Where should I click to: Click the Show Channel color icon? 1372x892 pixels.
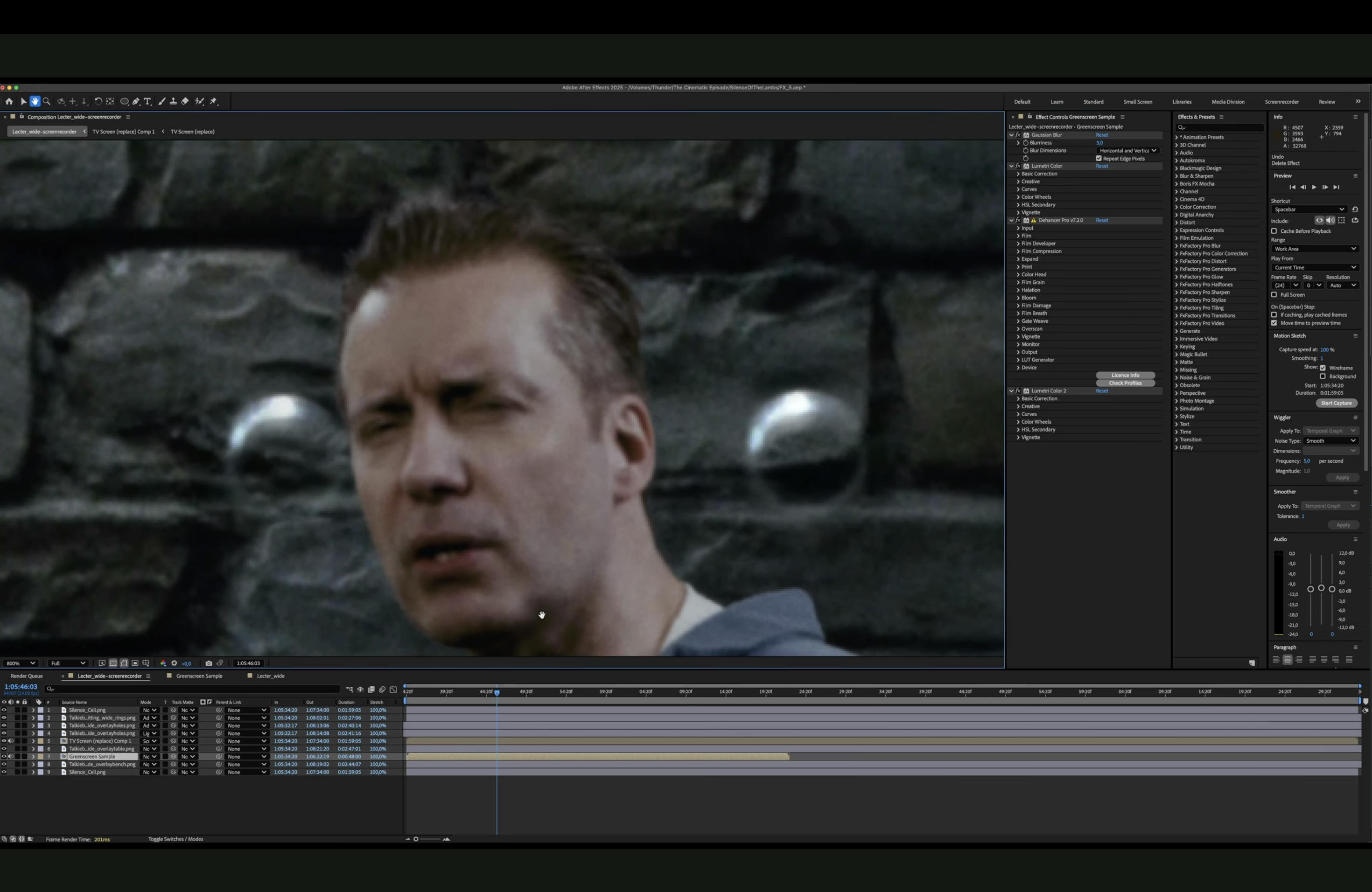click(163, 663)
